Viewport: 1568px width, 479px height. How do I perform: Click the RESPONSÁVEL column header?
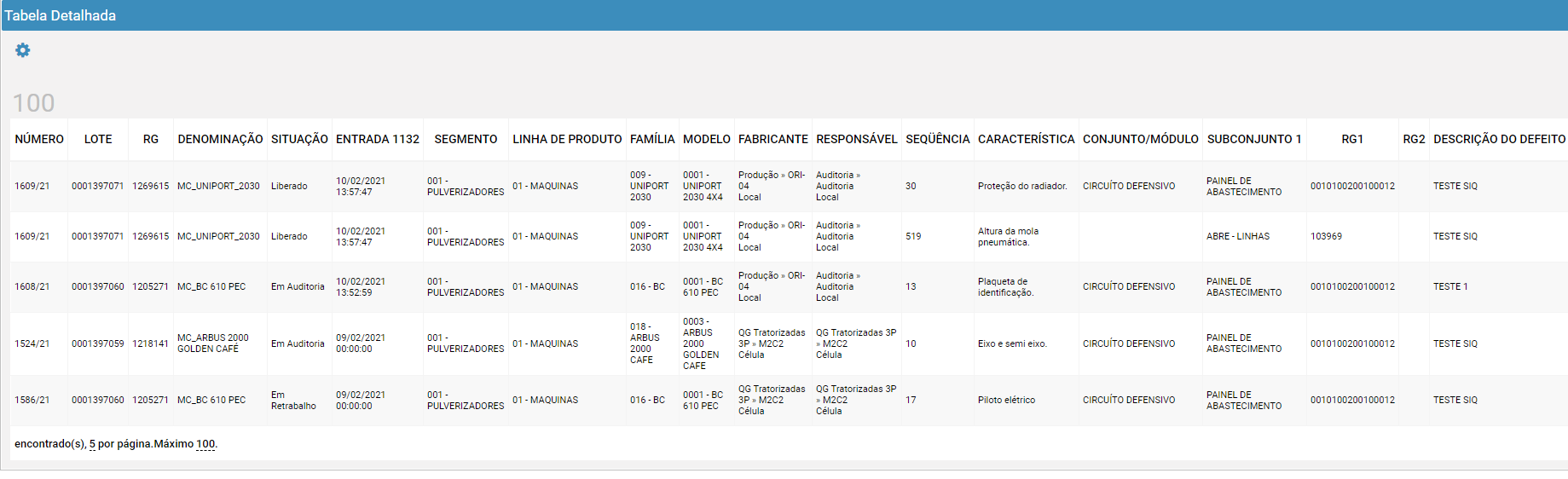tap(857, 139)
